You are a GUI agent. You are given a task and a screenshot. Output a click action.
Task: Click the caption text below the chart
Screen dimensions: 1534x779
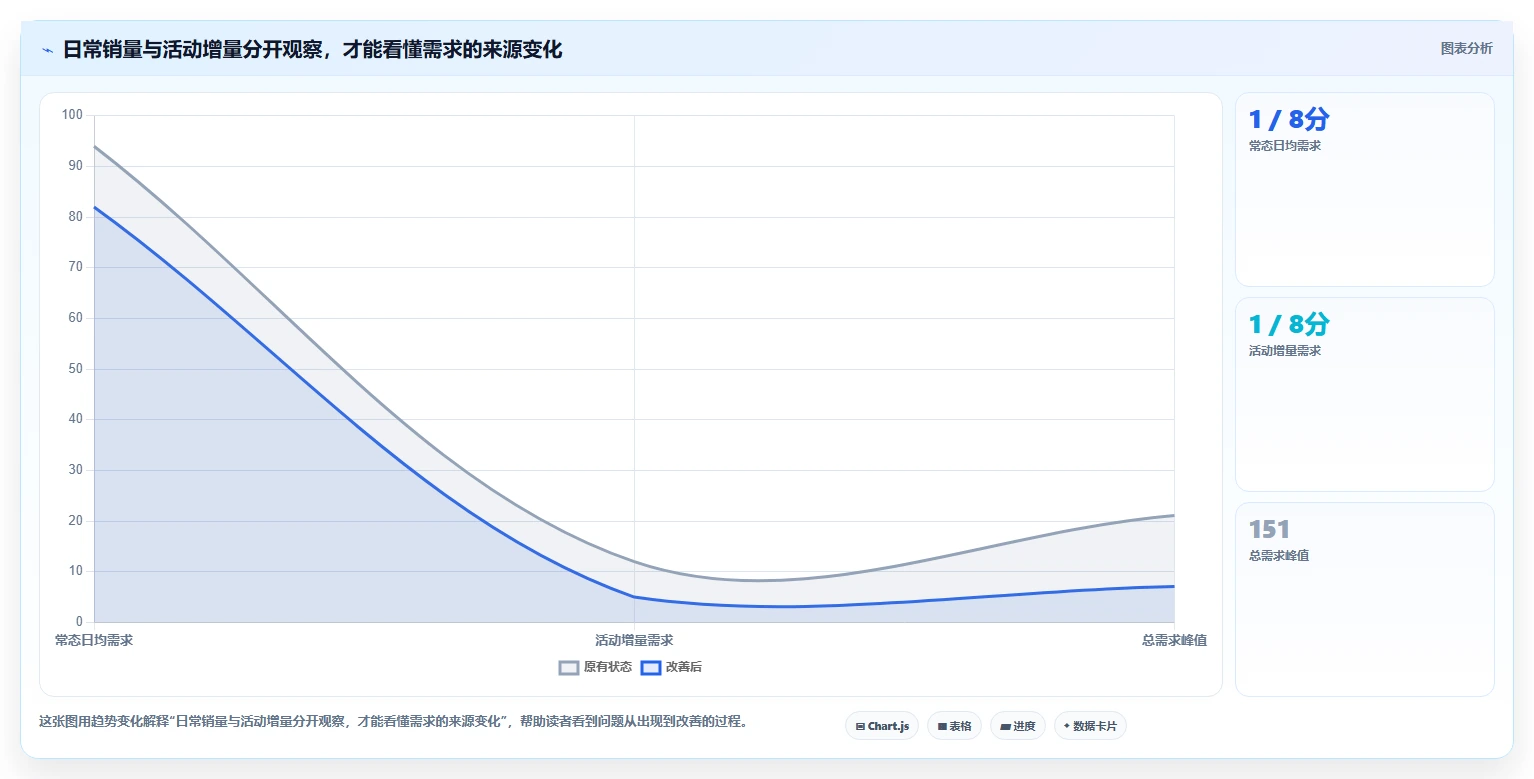click(x=393, y=721)
